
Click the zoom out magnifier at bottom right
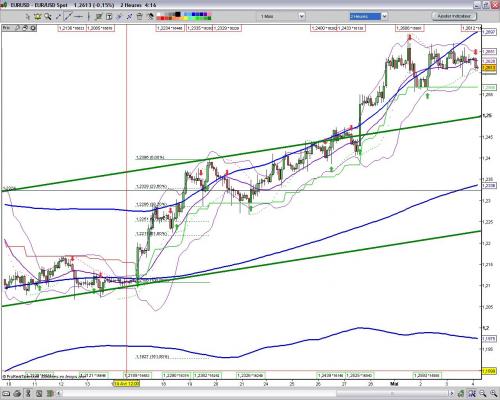click(483, 393)
